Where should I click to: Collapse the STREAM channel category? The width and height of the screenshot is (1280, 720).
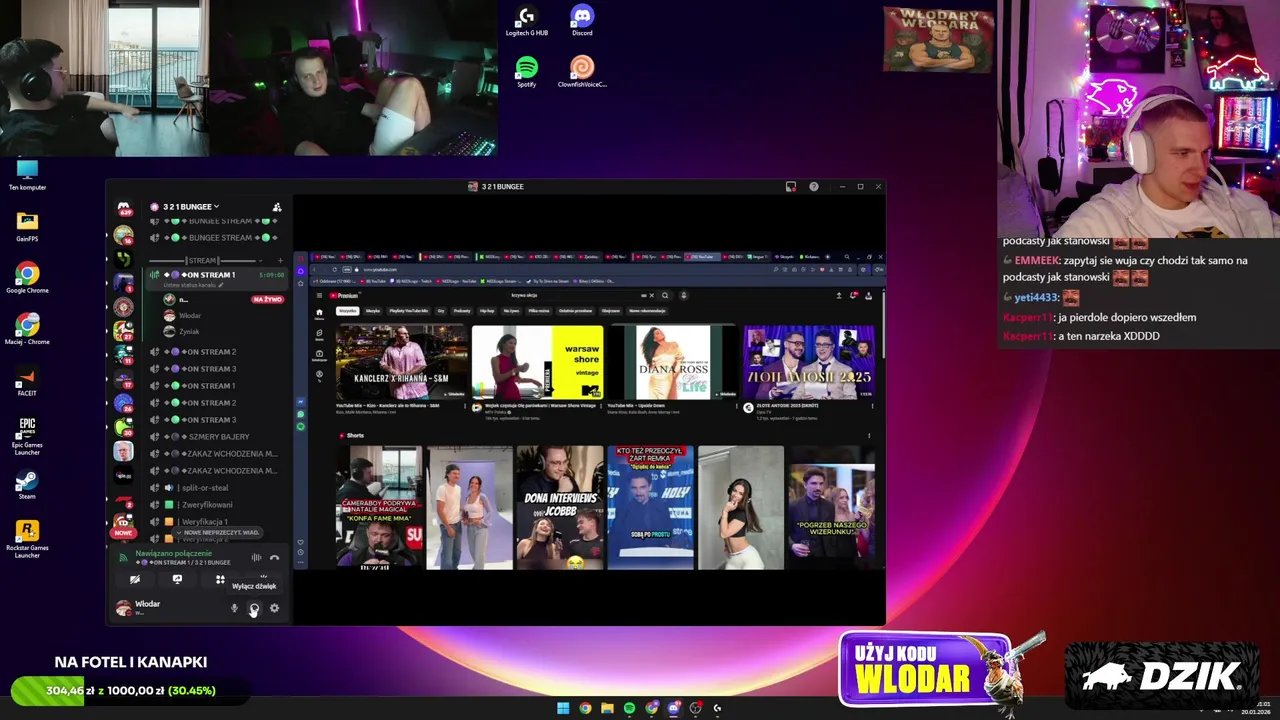click(x=203, y=260)
